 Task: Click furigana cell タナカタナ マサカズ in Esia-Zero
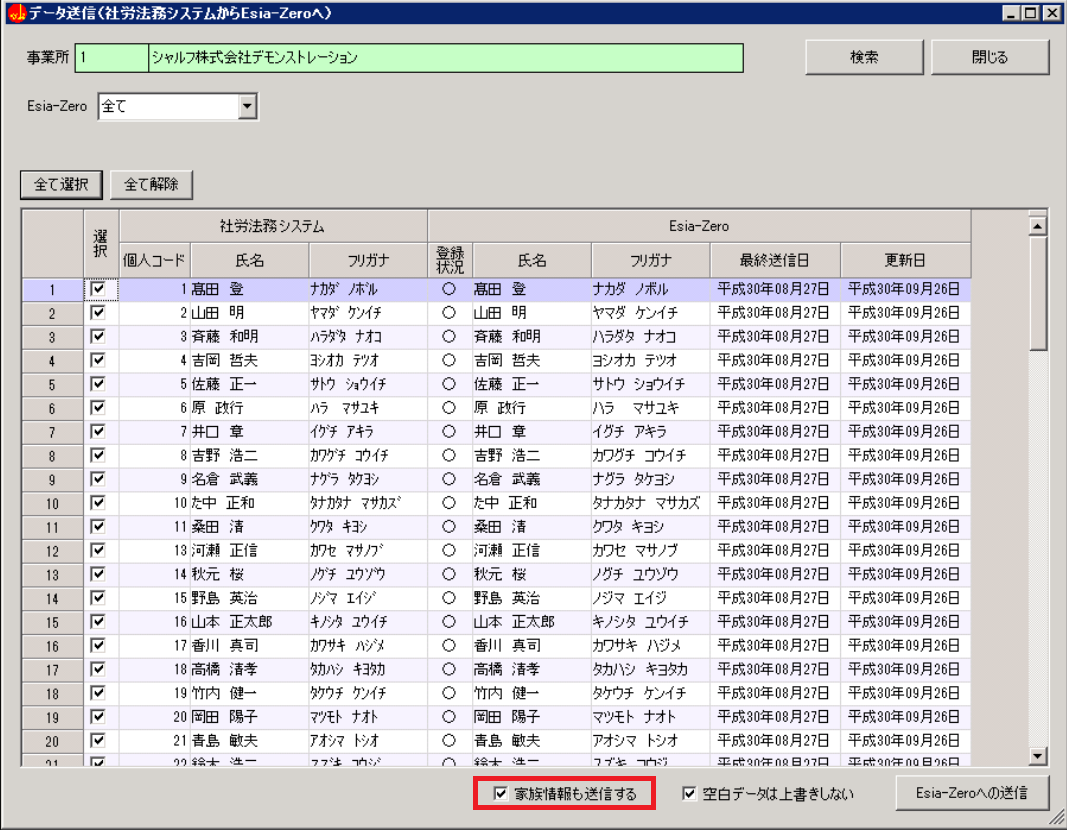coord(651,503)
